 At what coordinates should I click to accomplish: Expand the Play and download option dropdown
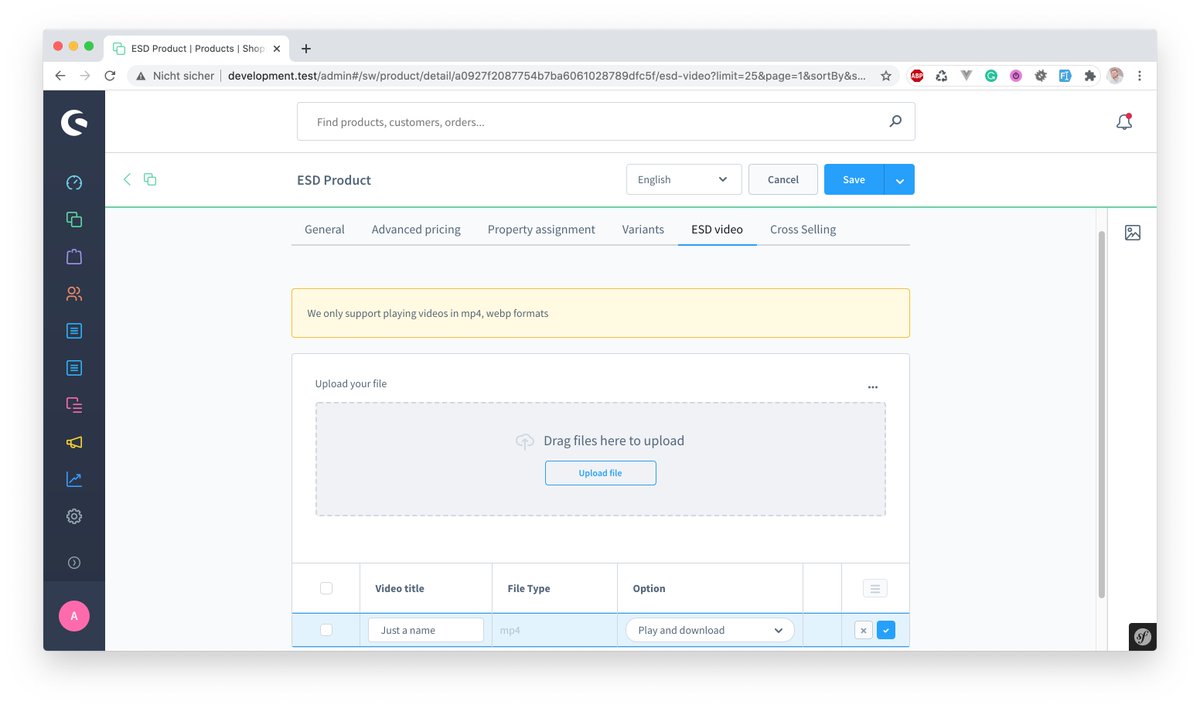[x=709, y=630]
